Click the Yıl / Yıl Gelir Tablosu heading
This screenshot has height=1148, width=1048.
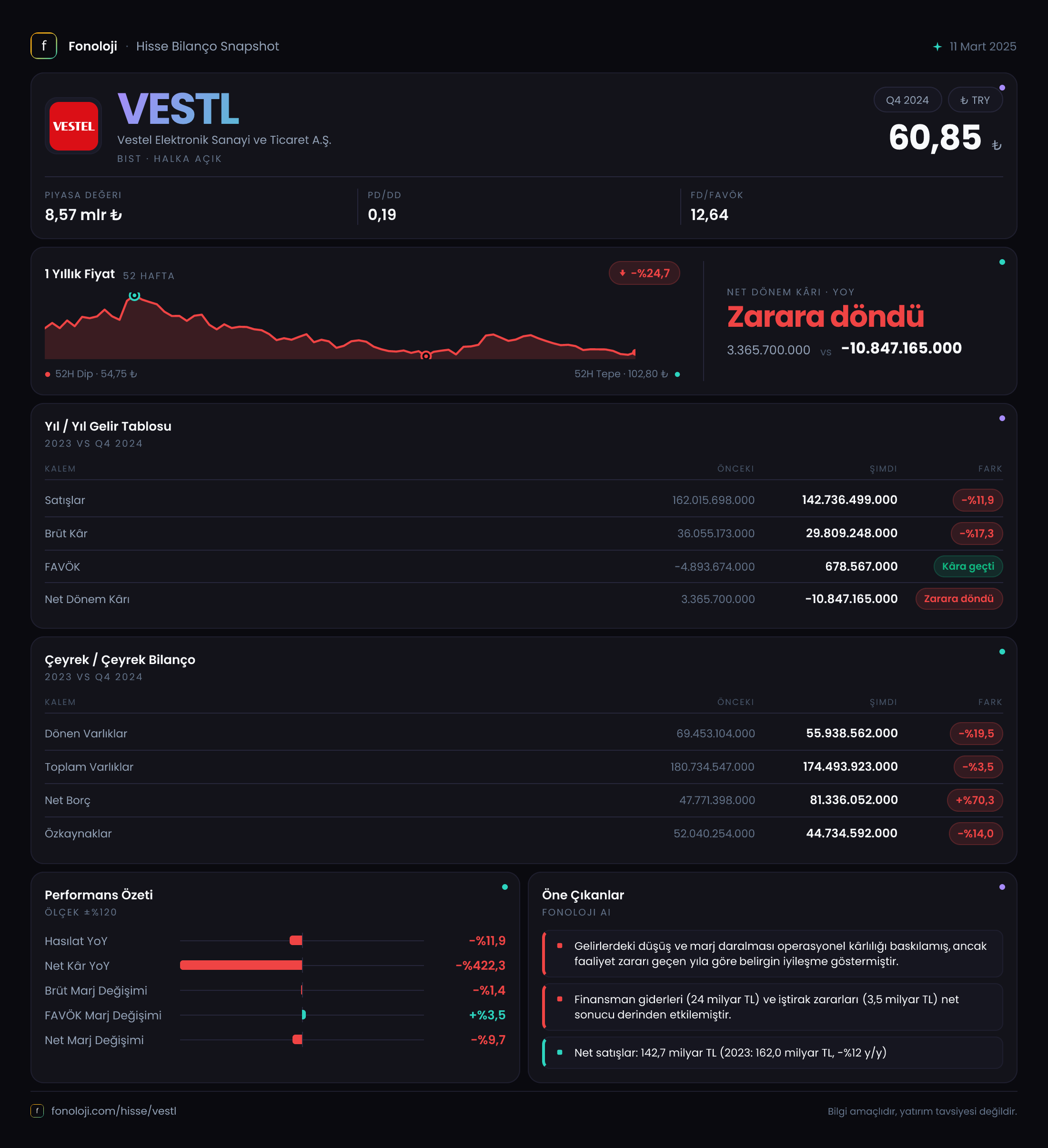click(x=108, y=426)
